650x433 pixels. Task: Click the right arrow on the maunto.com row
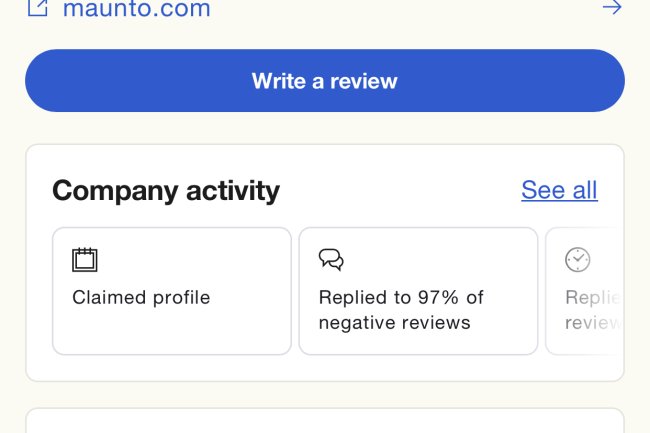(x=612, y=8)
